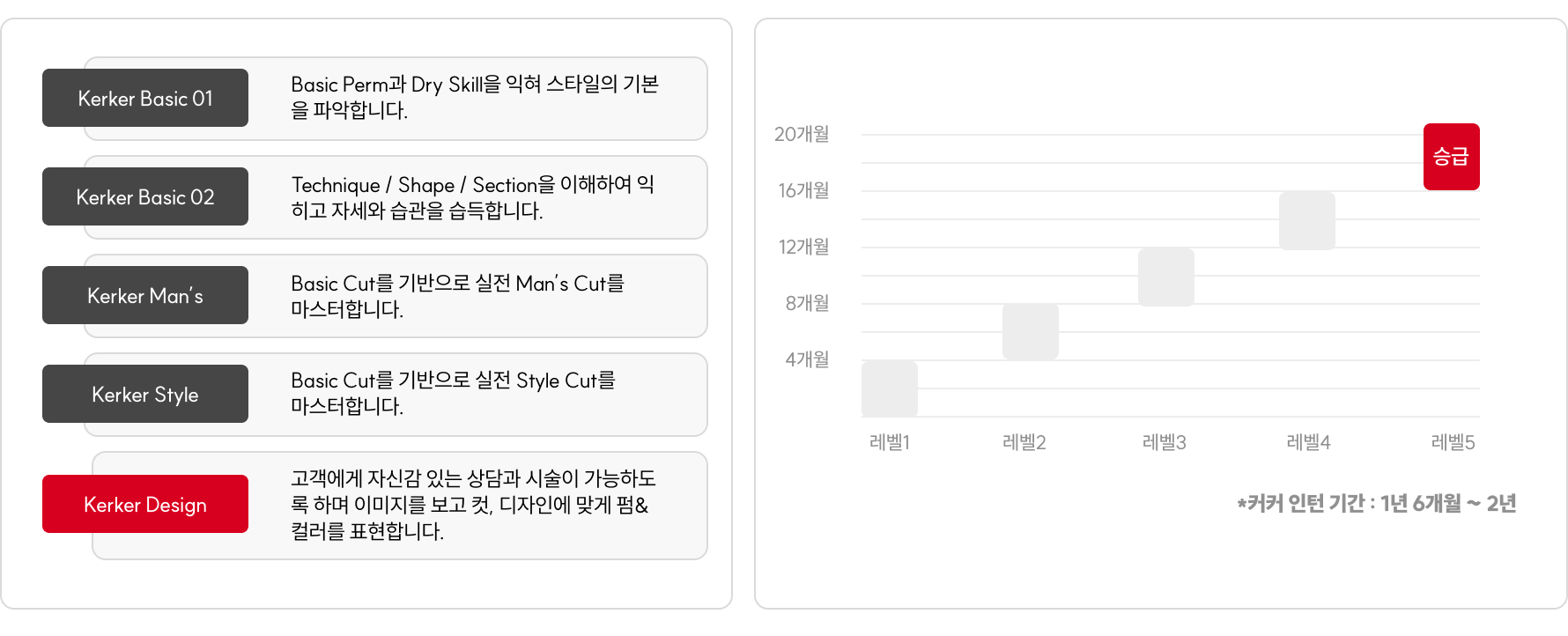Click the 커커 인턴 기간 footnote text

click(x=1376, y=503)
